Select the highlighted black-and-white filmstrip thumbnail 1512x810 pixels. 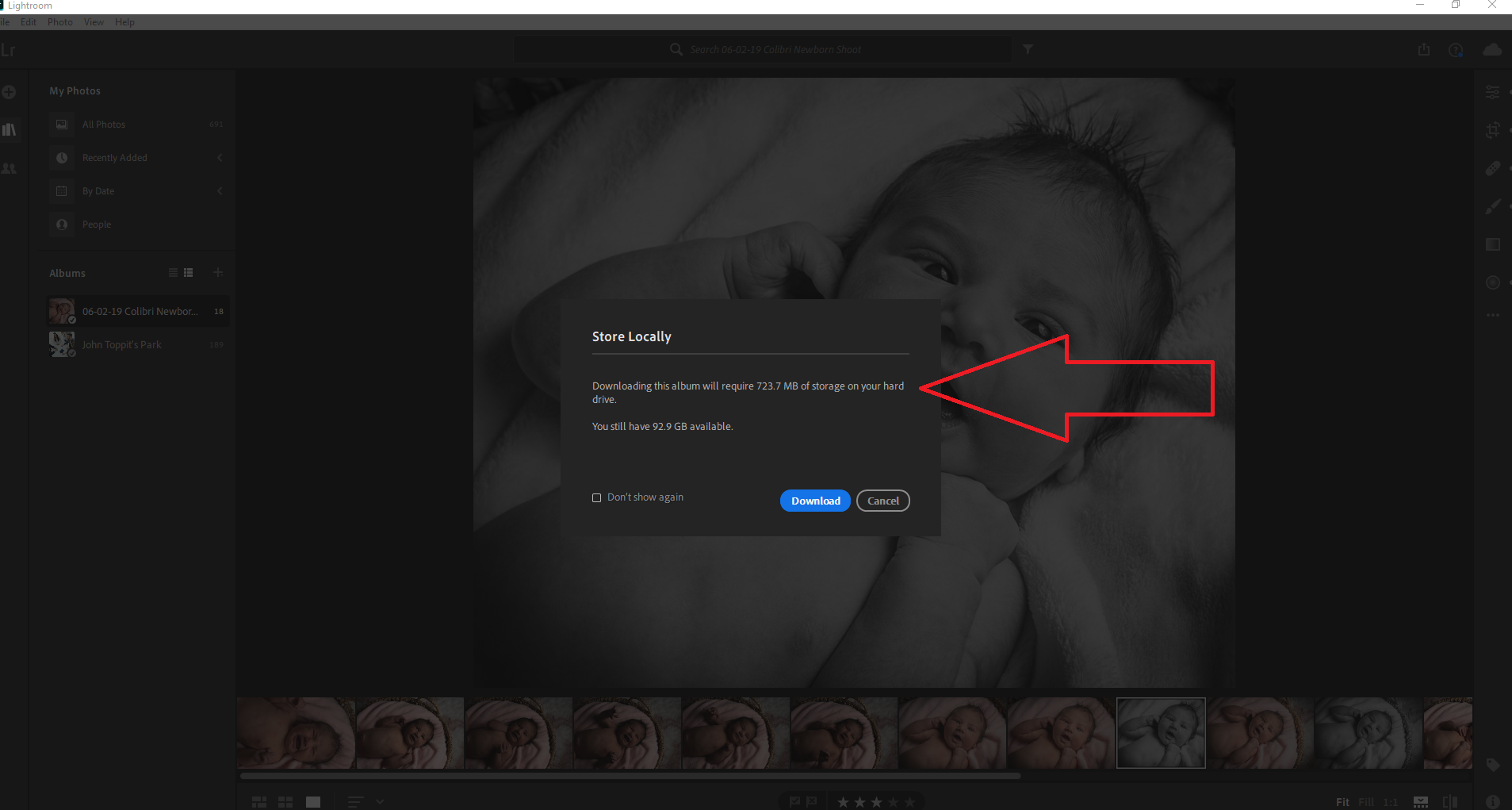coord(1161,733)
